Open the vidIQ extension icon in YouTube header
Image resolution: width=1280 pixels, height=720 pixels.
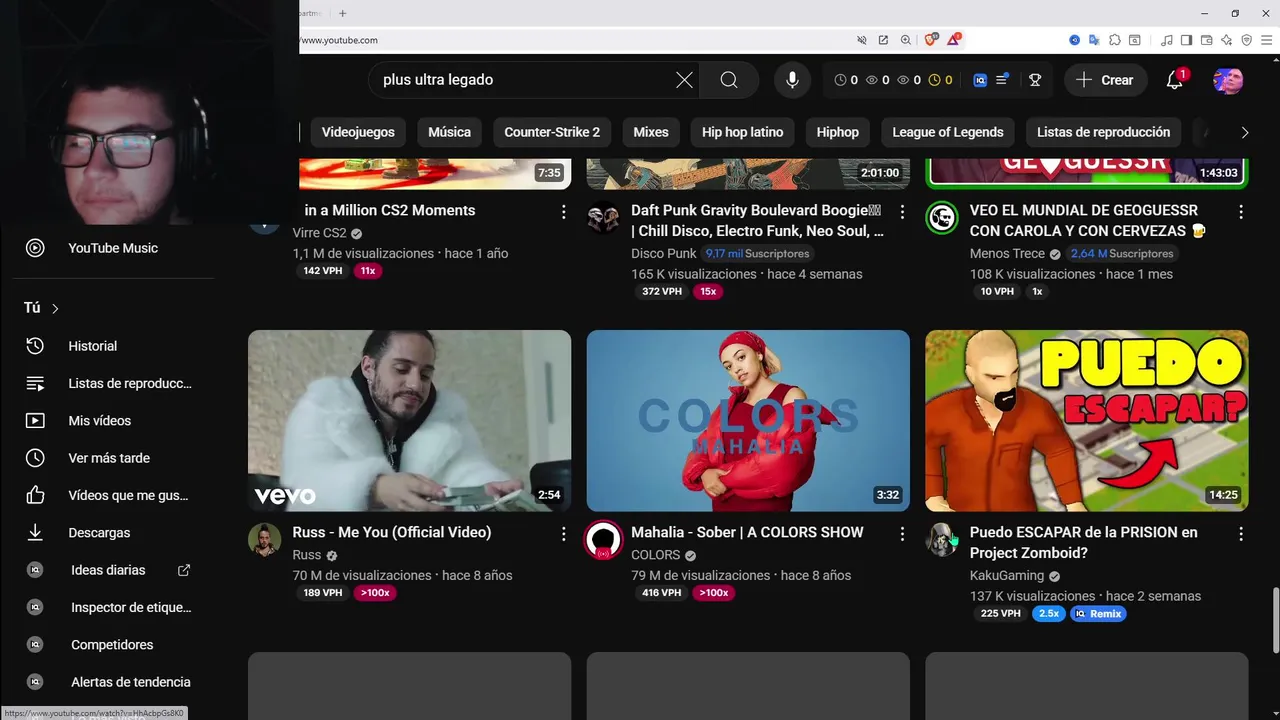(x=980, y=80)
